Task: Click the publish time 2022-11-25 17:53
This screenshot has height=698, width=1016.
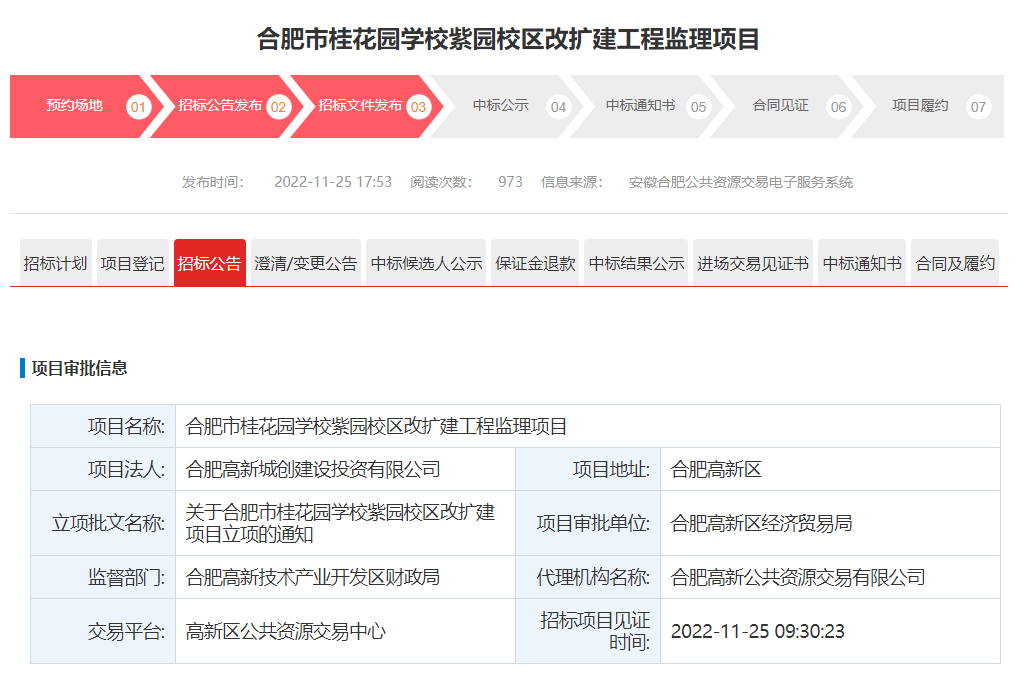Action: point(333,182)
